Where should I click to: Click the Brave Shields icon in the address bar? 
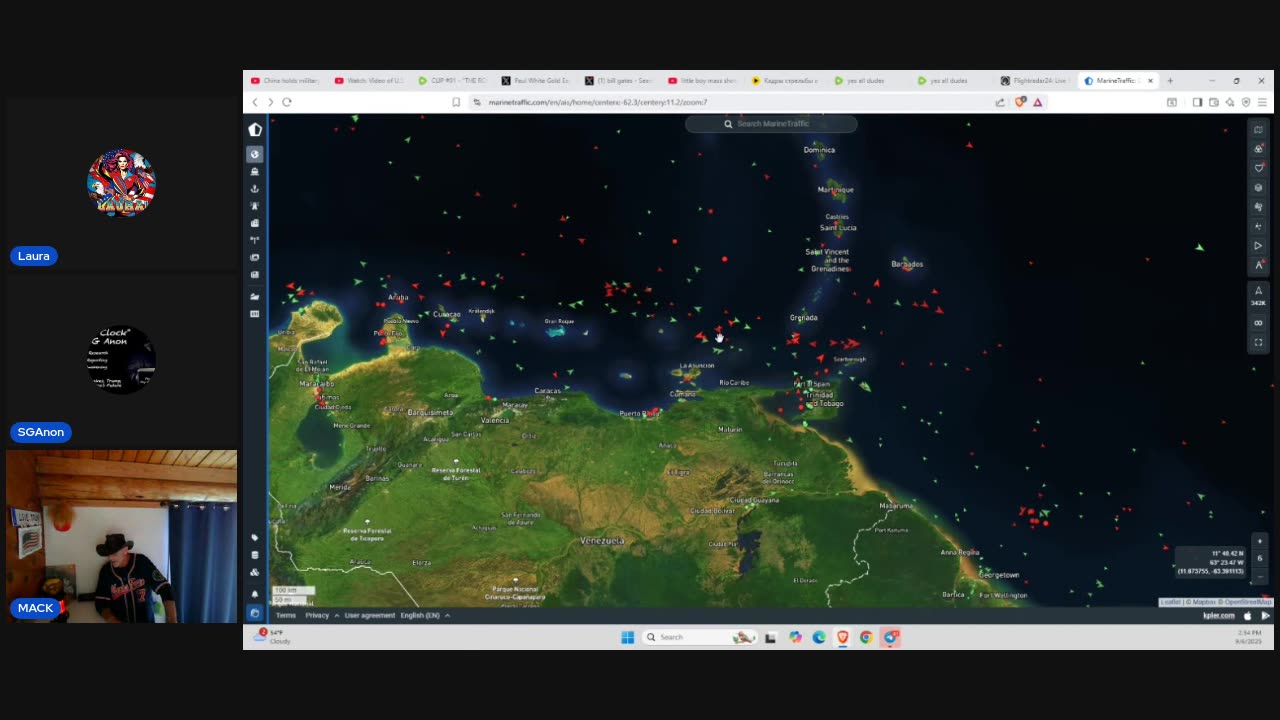pyautogui.click(x=1020, y=102)
